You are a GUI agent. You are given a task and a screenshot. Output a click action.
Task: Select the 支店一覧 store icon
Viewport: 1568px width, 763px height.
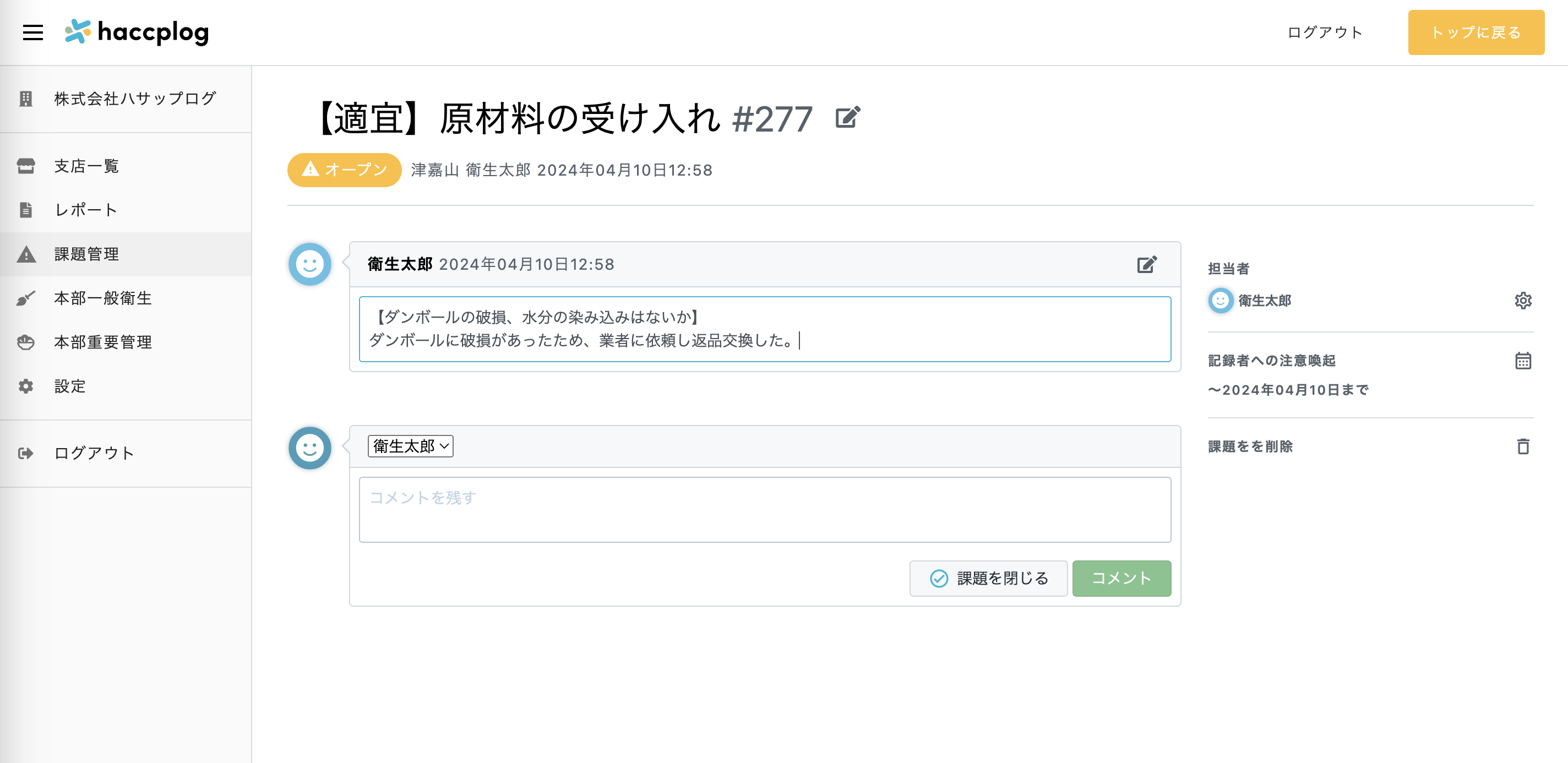coord(25,165)
